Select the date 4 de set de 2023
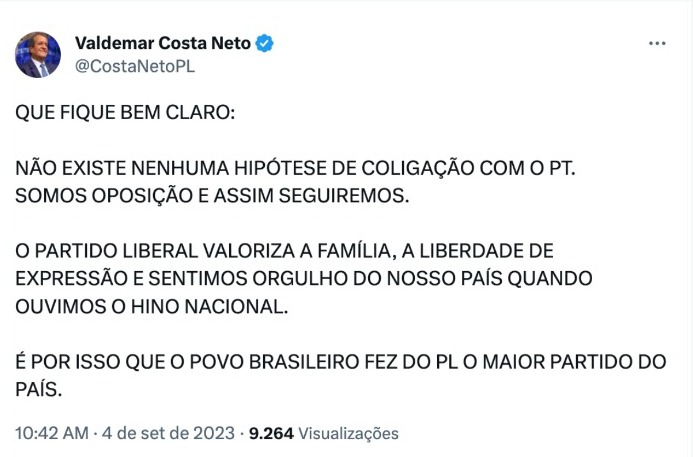 168,433
